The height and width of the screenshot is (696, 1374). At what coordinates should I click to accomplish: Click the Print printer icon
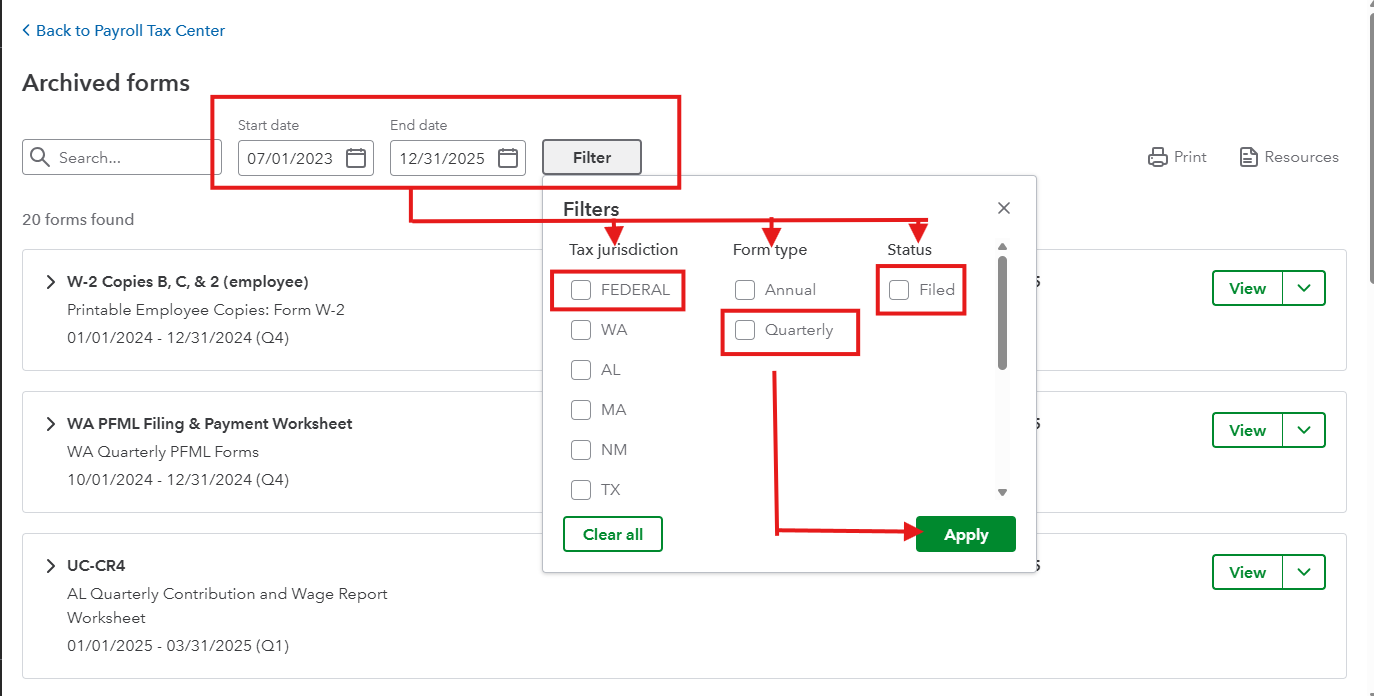click(1158, 157)
